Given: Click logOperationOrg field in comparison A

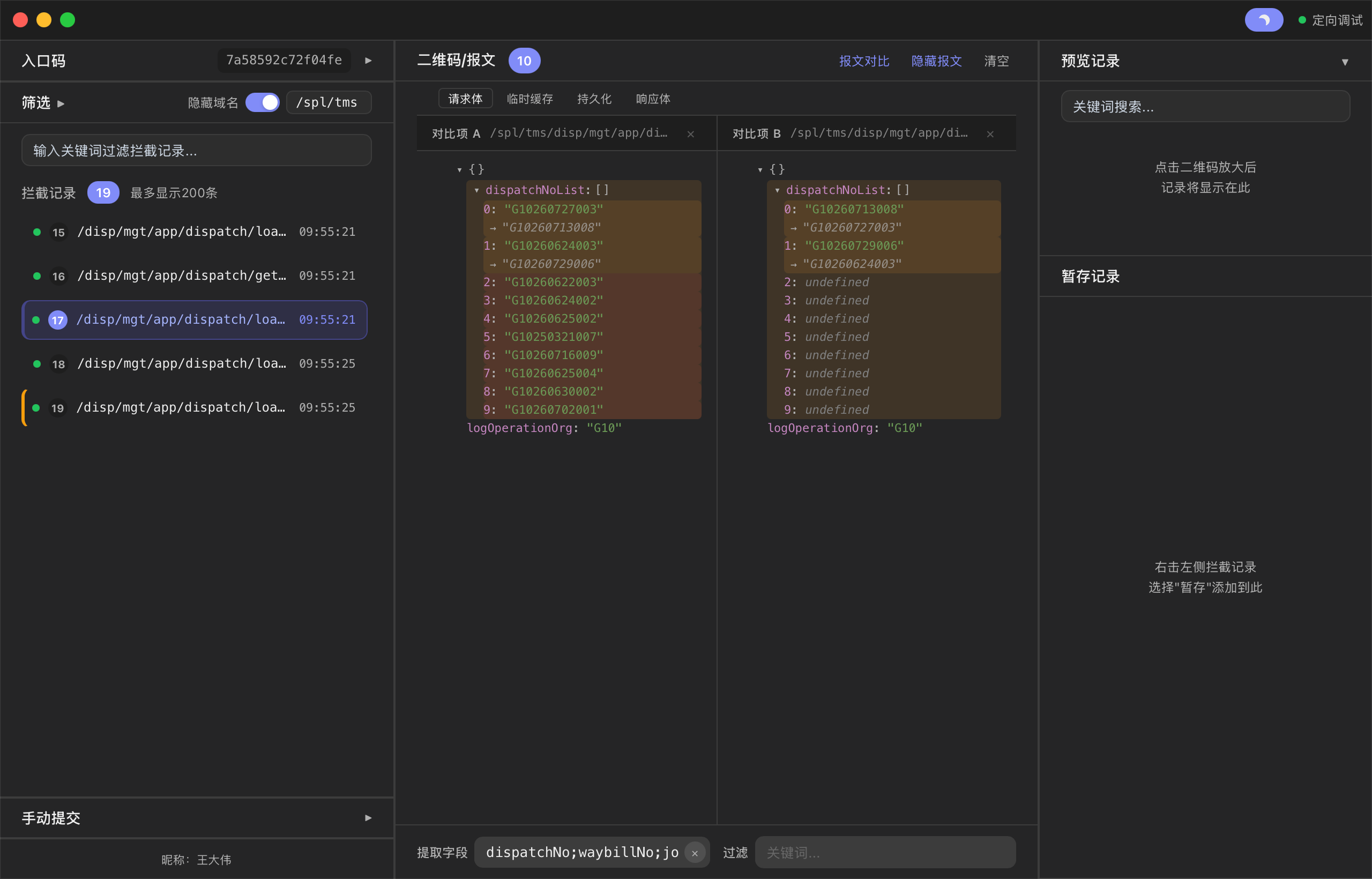Looking at the screenshot, I should pos(545,428).
